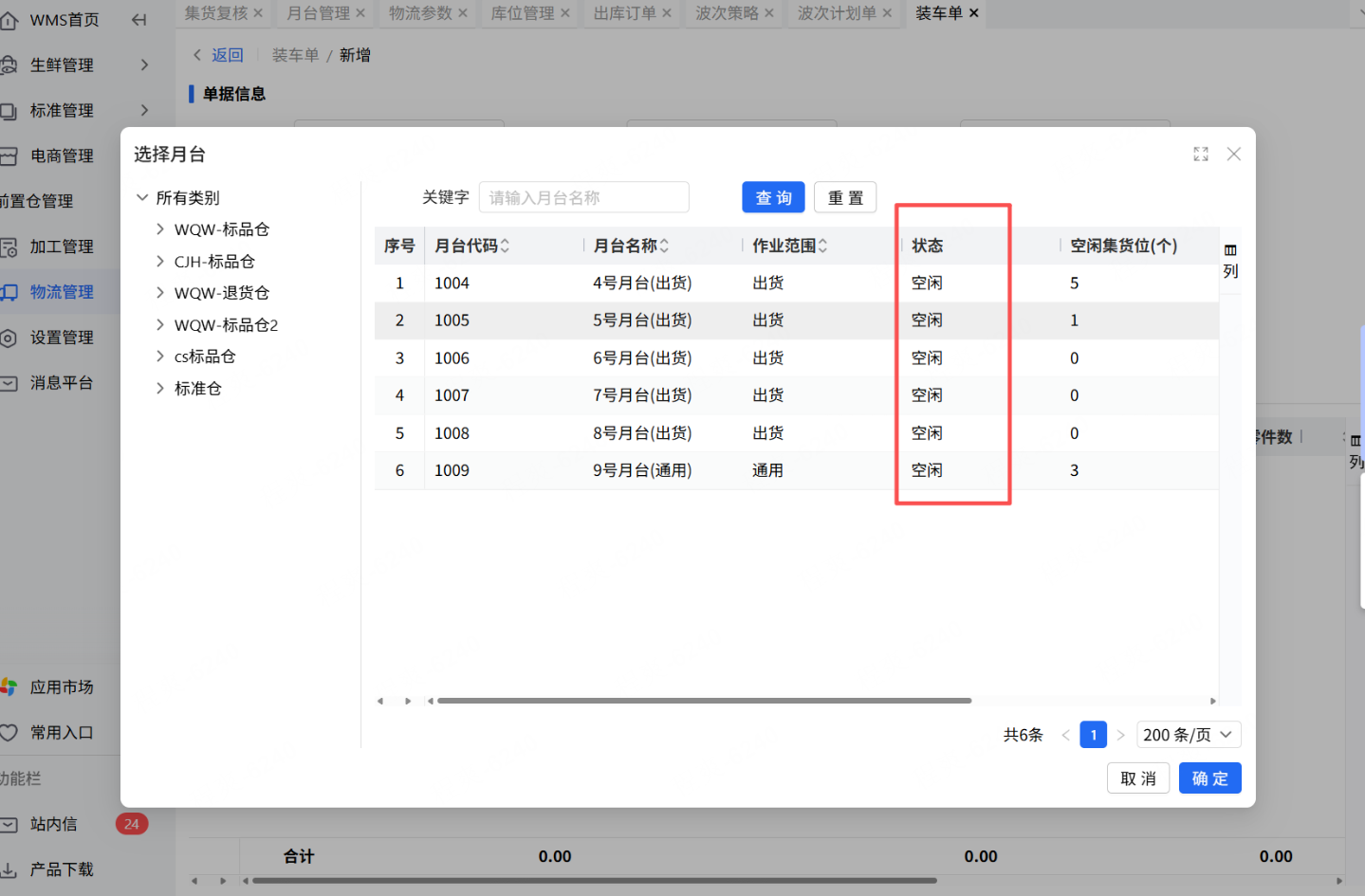Close the 库位管理 tab
This screenshot has width=1365, height=896.
[565, 13]
